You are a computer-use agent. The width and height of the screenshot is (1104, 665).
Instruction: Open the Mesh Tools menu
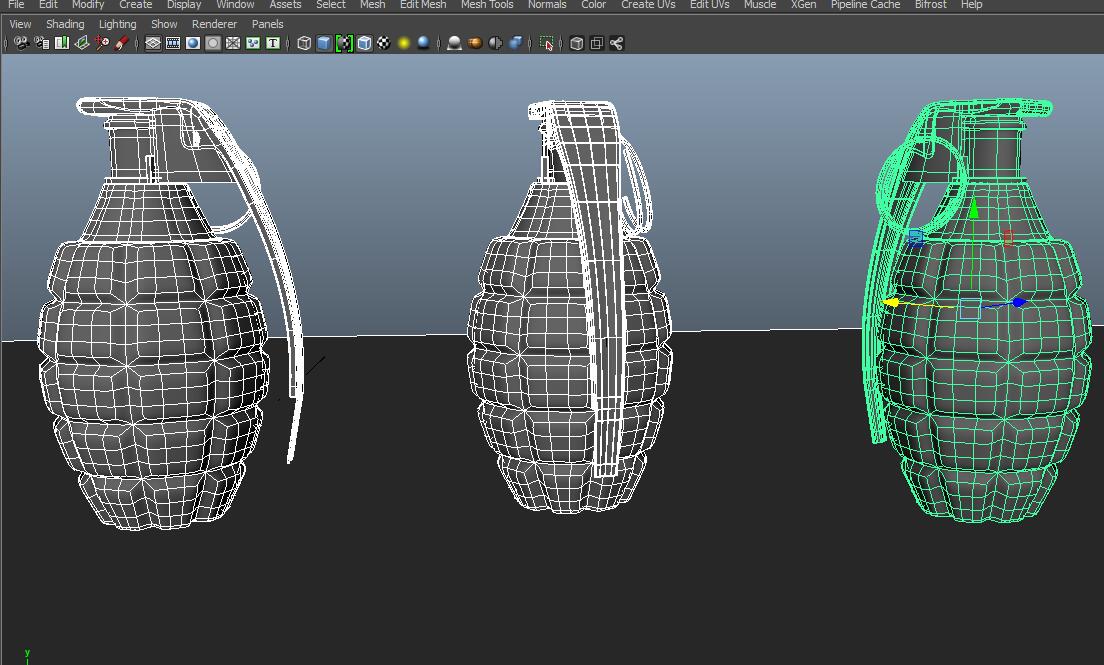pos(486,5)
